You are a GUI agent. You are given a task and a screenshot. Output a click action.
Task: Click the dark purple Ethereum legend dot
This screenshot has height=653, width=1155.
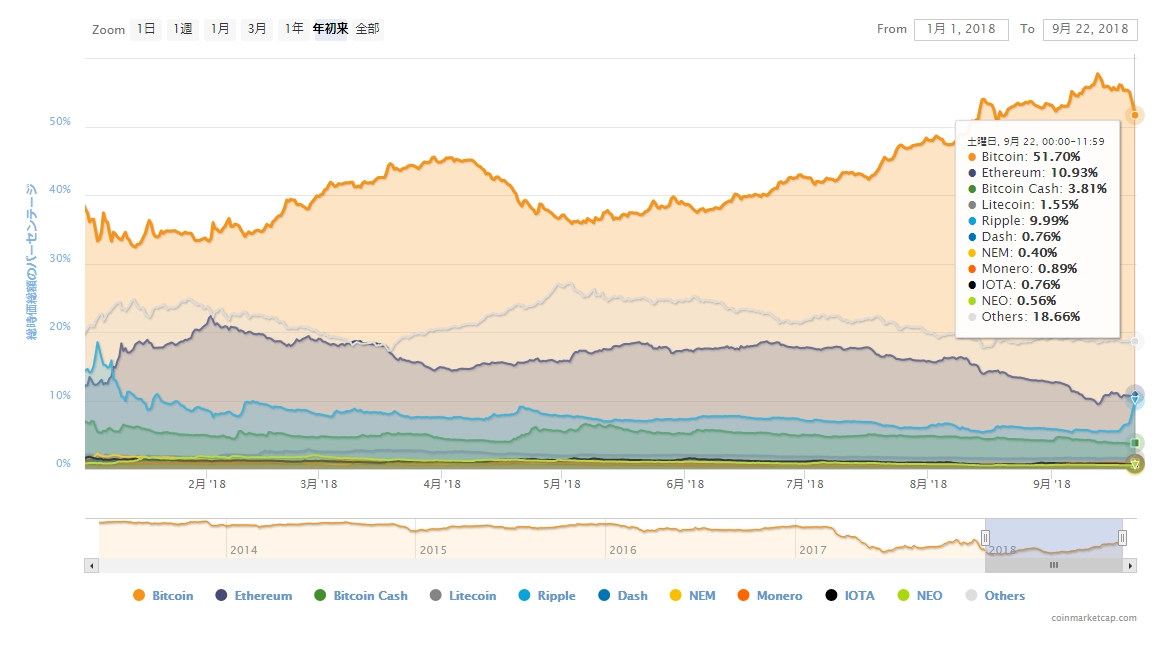[221, 596]
